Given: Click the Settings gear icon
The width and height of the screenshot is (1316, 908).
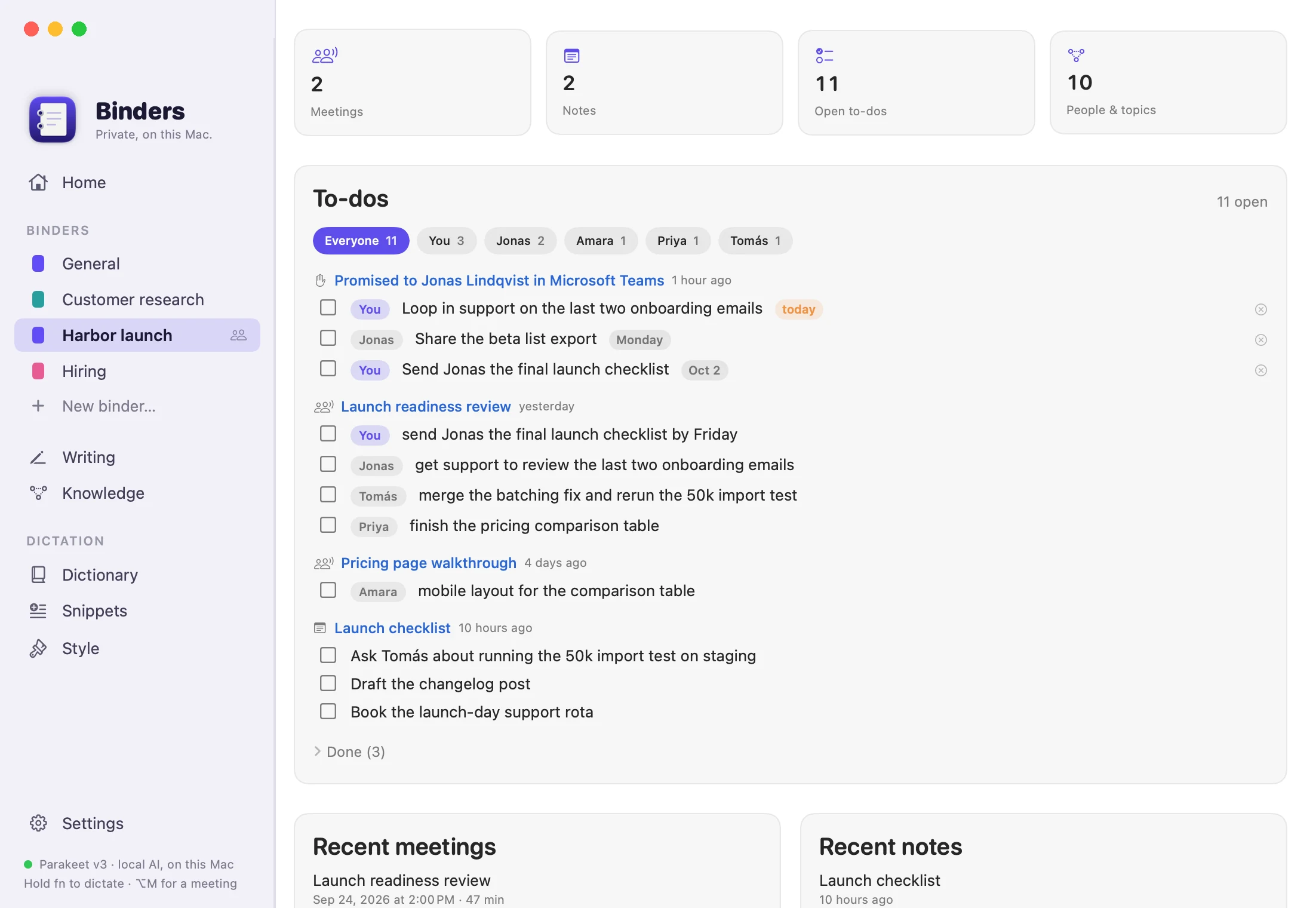Looking at the screenshot, I should tap(38, 823).
